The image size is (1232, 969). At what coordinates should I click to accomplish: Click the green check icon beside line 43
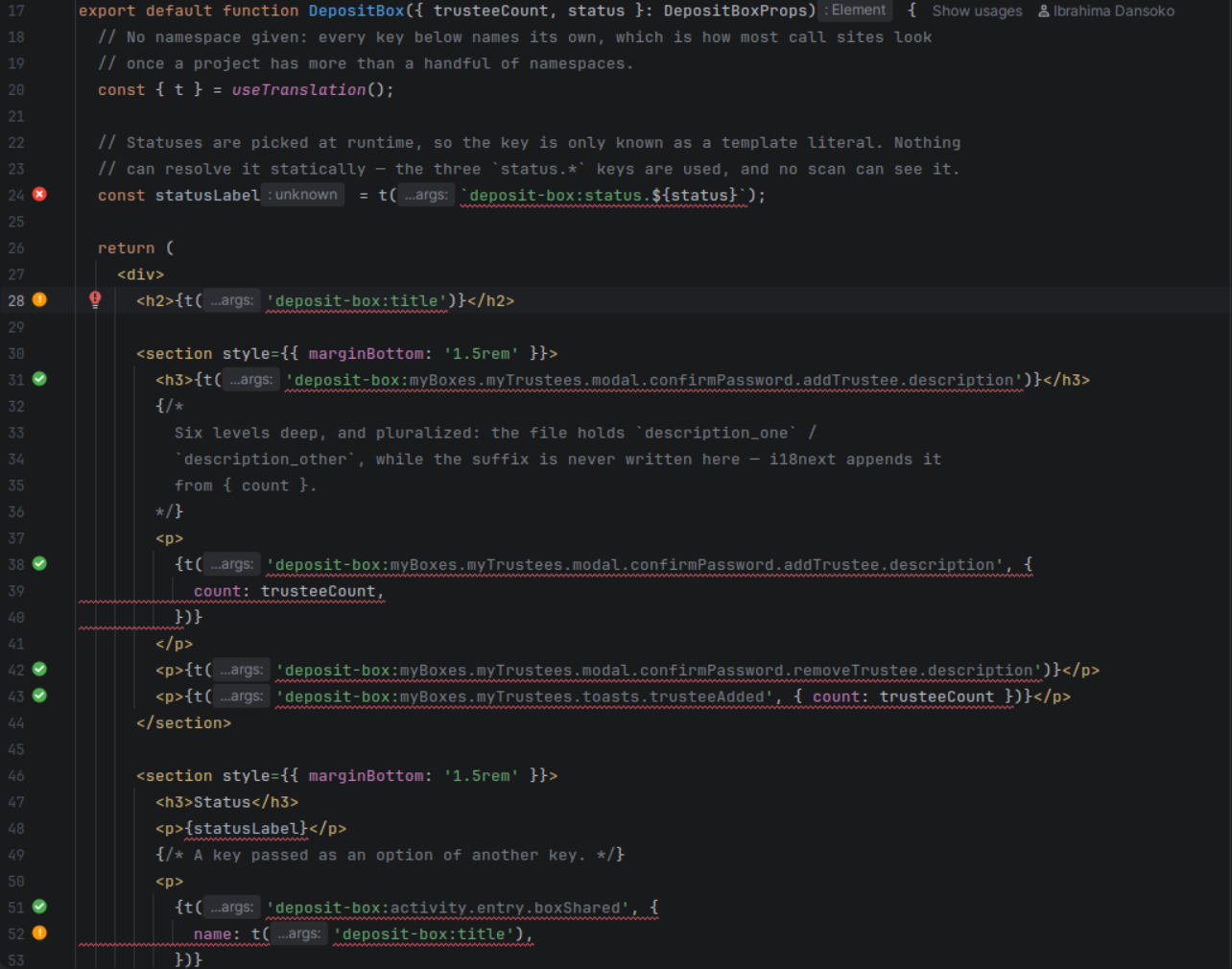39,696
